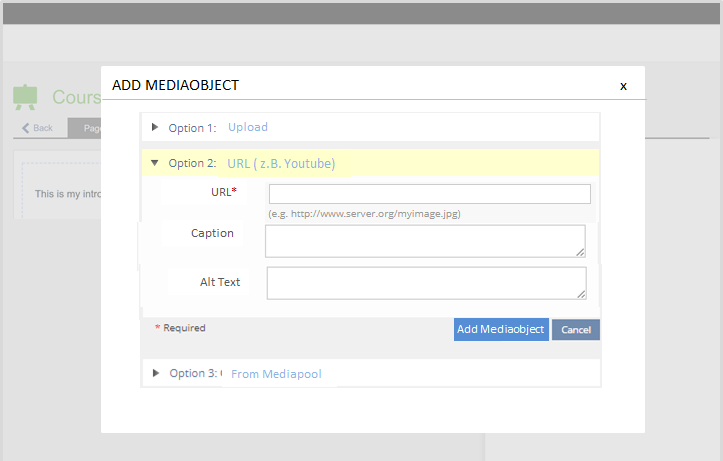Close the Add Mediaobject dialog

(623, 86)
